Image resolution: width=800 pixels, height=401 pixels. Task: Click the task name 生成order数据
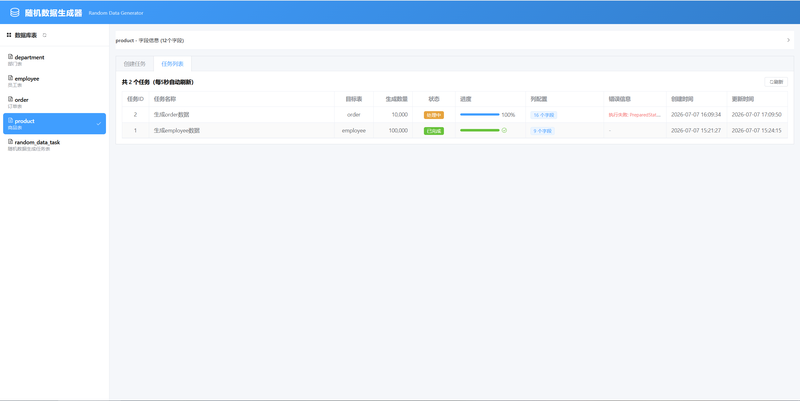pyautogui.click(x=171, y=115)
